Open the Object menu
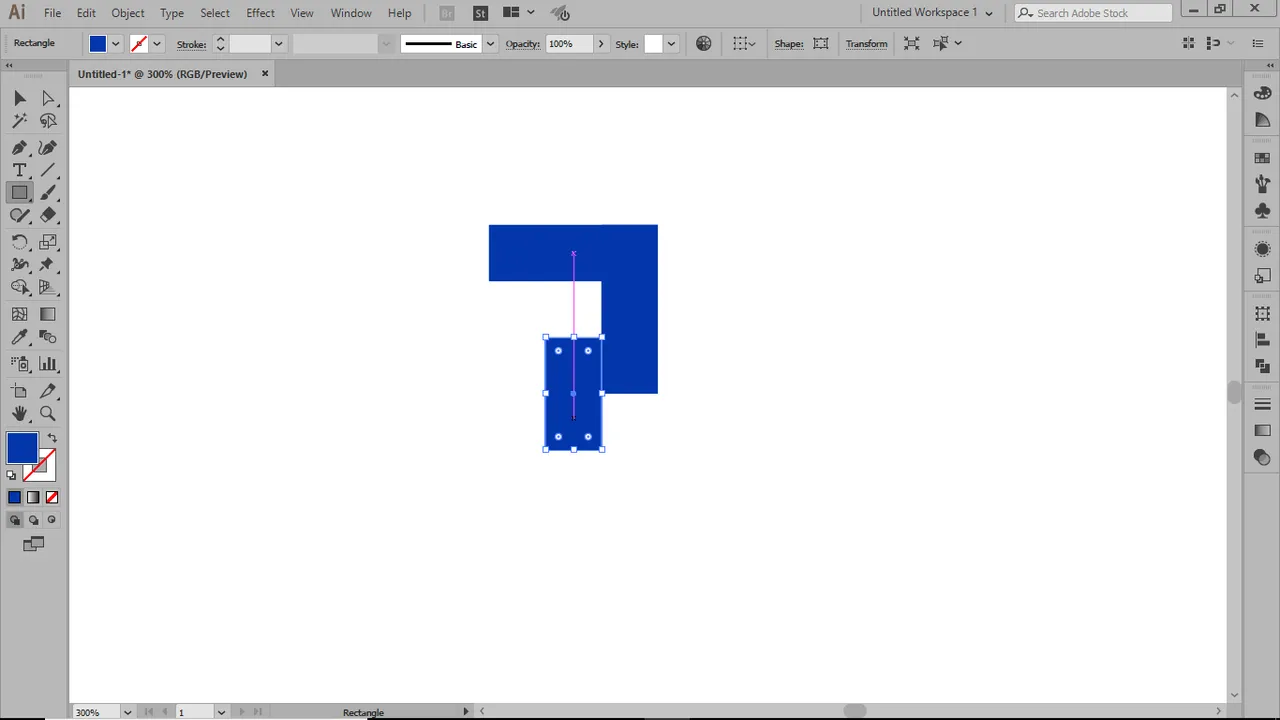The height and width of the screenshot is (720, 1280). click(x=127, y=13)
